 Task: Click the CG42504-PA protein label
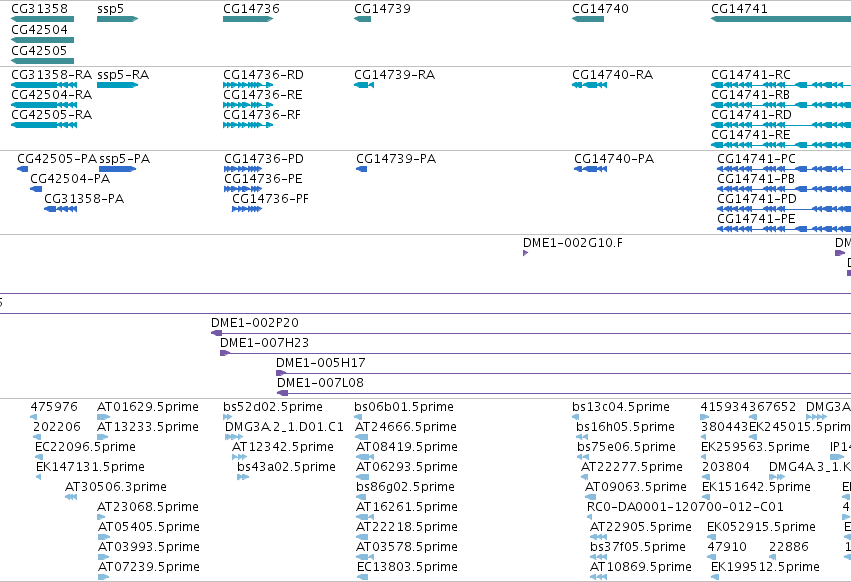[70, 179]
